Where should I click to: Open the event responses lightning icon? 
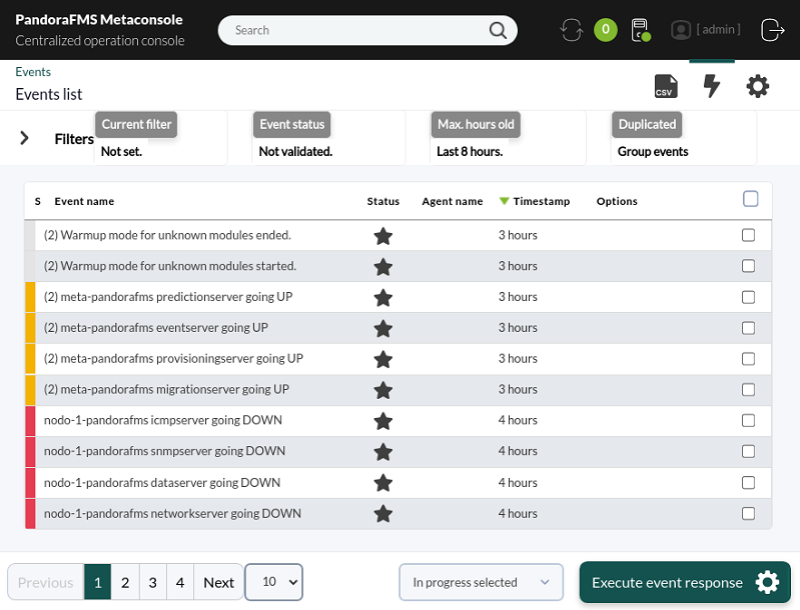[712, 86]
